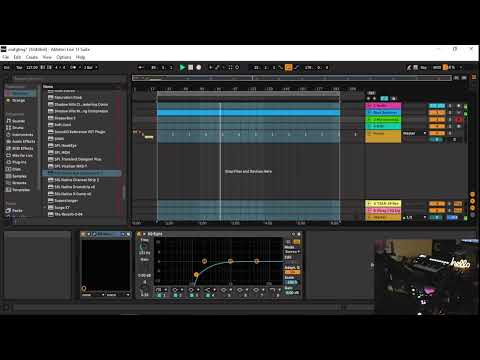Select Surge XT plugin in list
This screenshot has width=480, height=360.
click(62, 208)
